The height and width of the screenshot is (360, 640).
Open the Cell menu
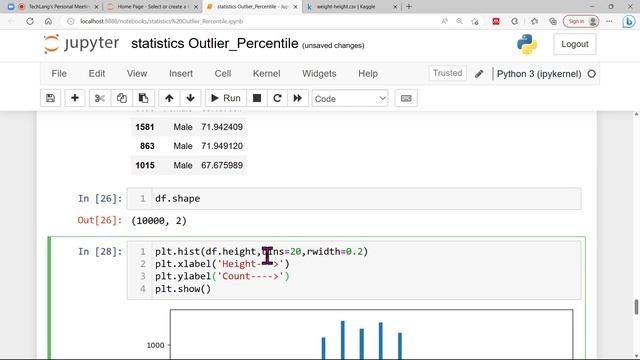pyautogui.click(x=223, y=74)
